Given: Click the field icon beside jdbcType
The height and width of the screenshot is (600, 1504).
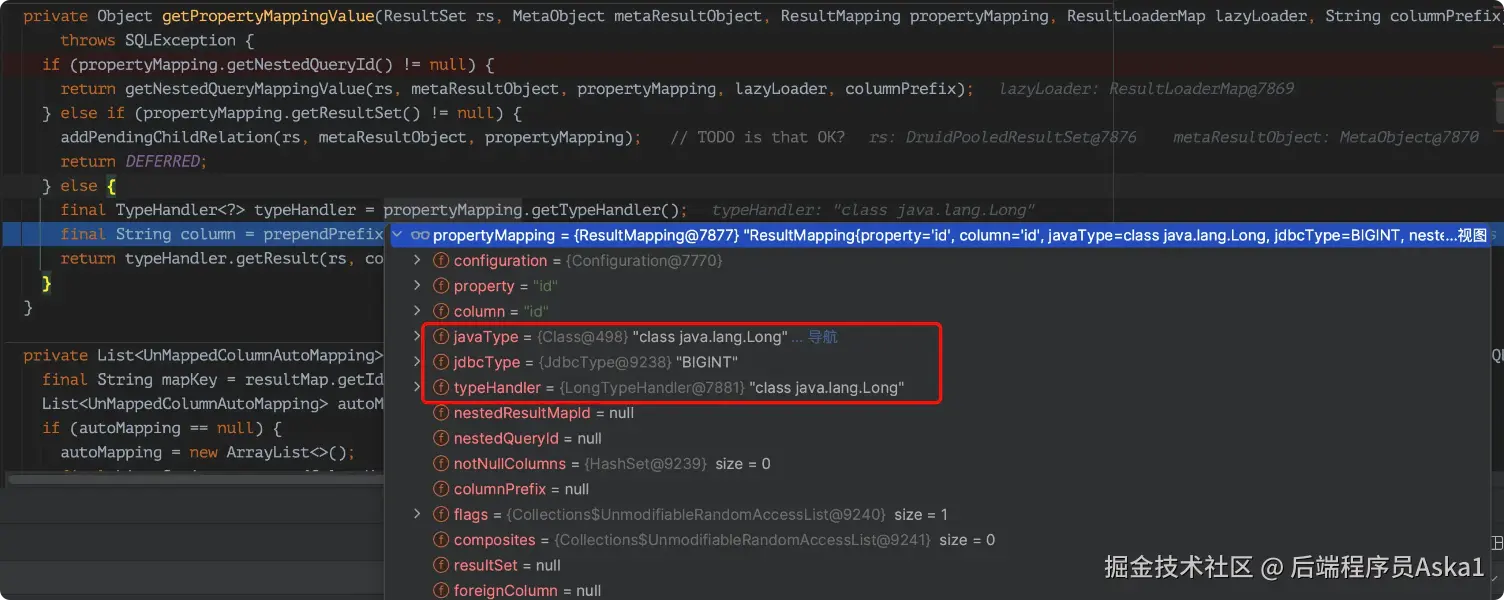Looking at the screenshot, I should tap(441, 362).
